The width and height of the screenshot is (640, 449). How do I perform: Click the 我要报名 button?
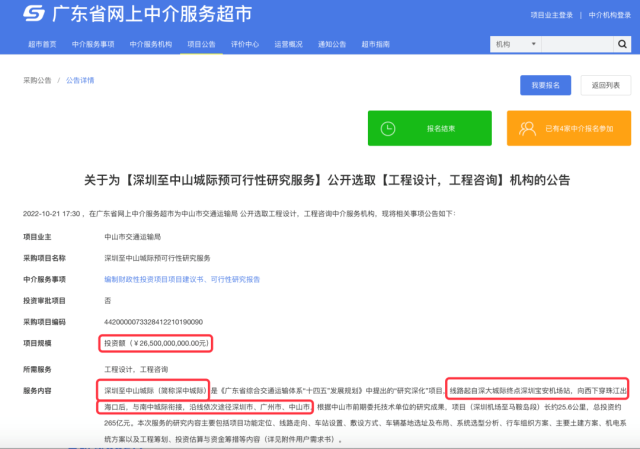[x=545, y=85]
